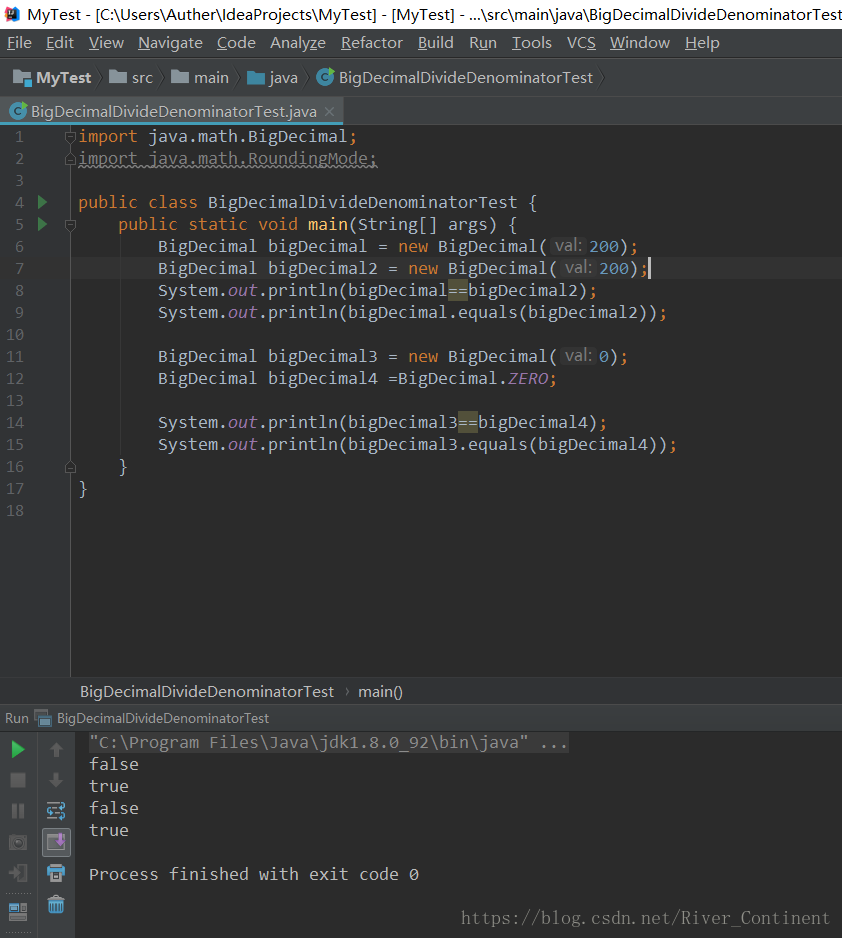
Task: Run main via the gutter arrow on line 5
Action: 40,224
